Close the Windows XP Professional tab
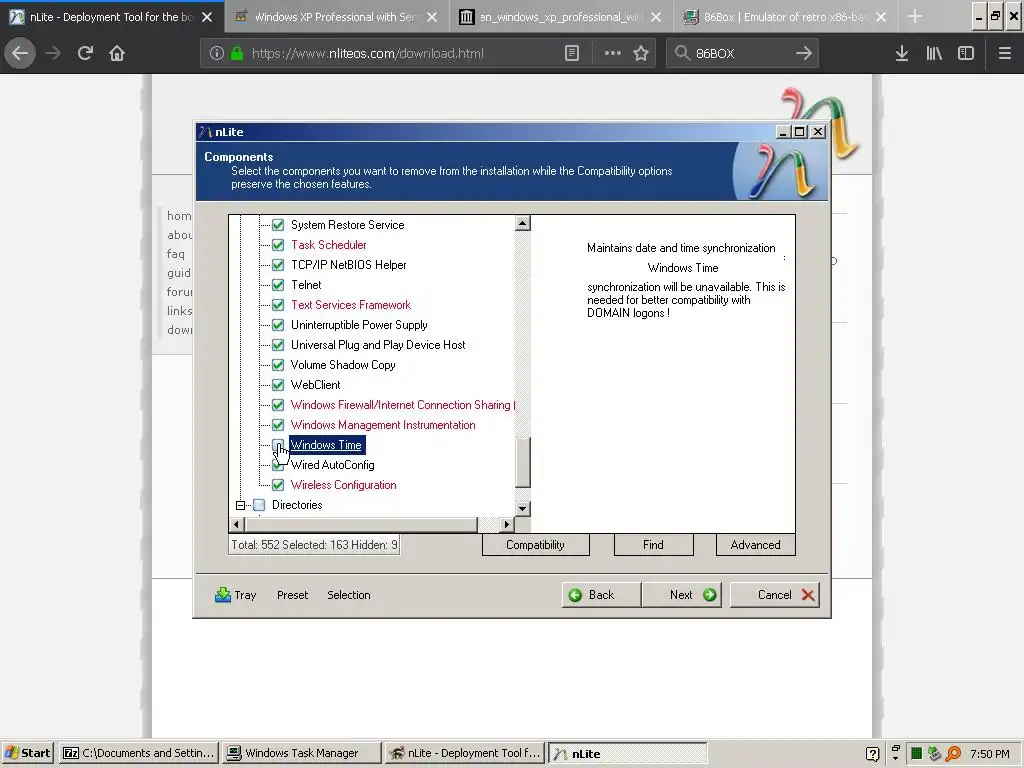This screenshot has width=1024, height=768. point(432,17)
